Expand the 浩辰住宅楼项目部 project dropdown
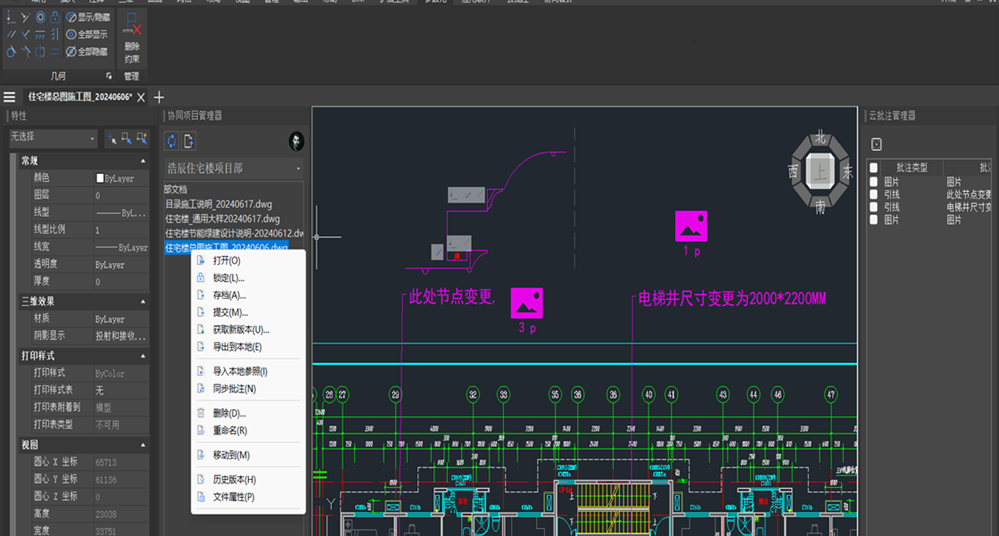This screenshot has width=999, height=536. (233, 168)
